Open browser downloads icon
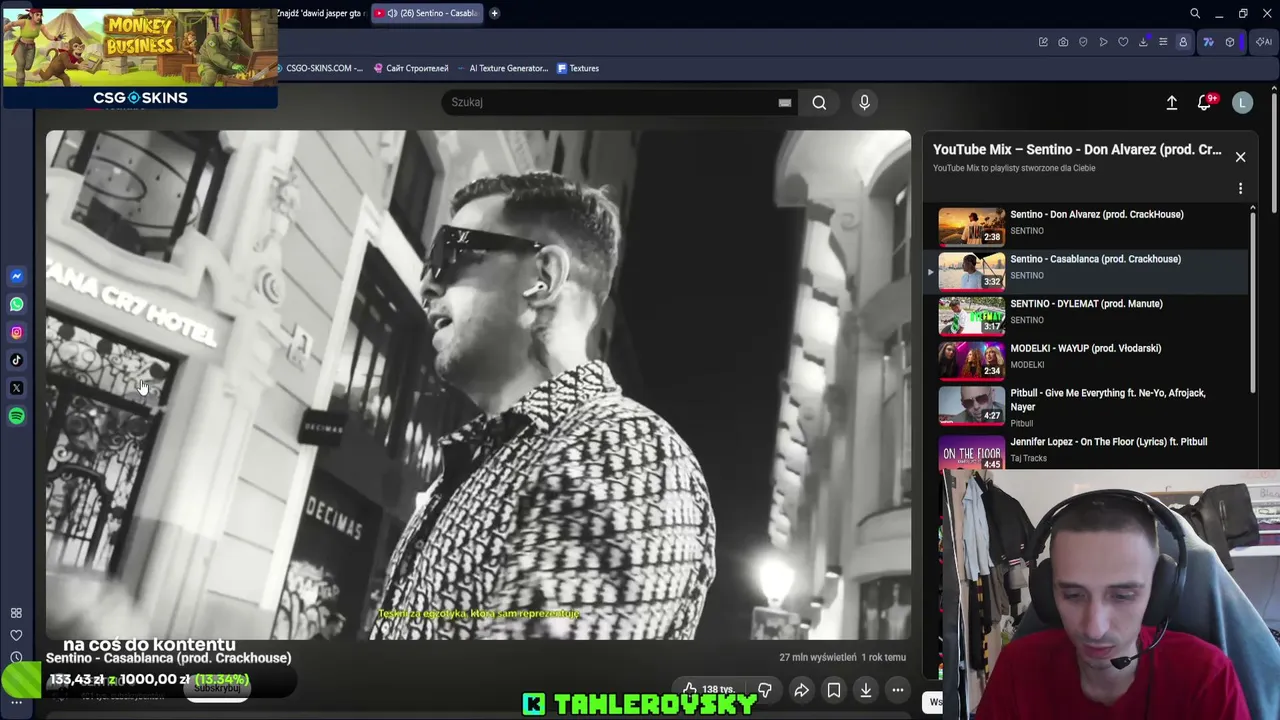The image size is (1280, 720). [x=1143, y=42]
